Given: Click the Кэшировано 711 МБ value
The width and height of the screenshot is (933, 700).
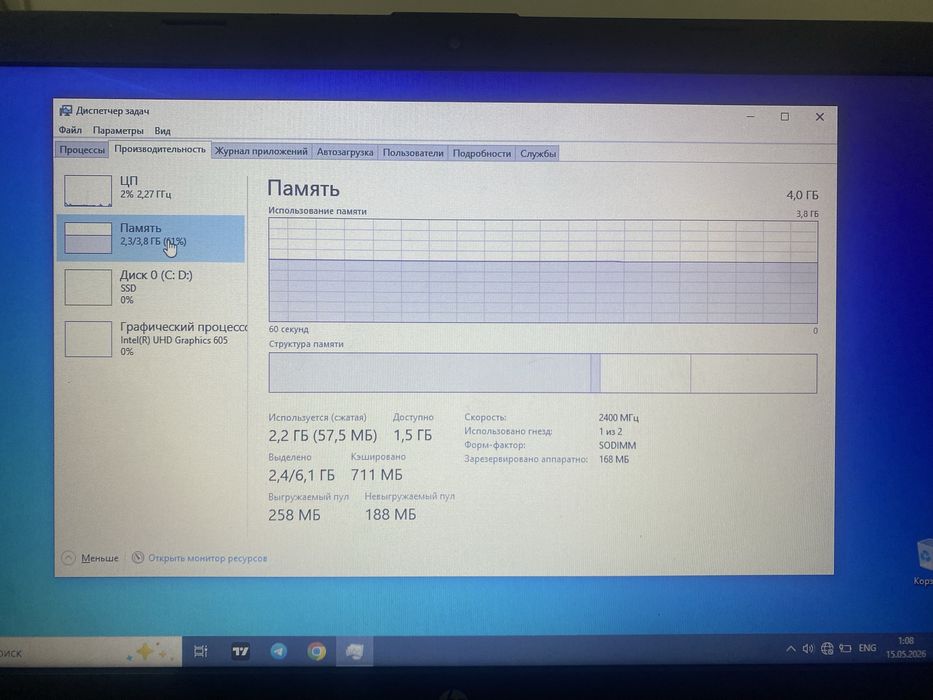Looking at the screenshot, I should (x=377, y=475).
